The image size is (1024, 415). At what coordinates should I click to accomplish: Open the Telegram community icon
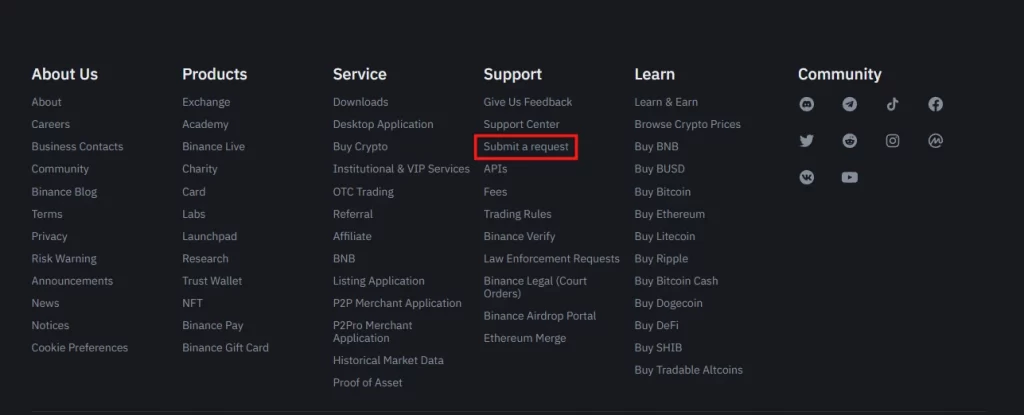[850, 104]
